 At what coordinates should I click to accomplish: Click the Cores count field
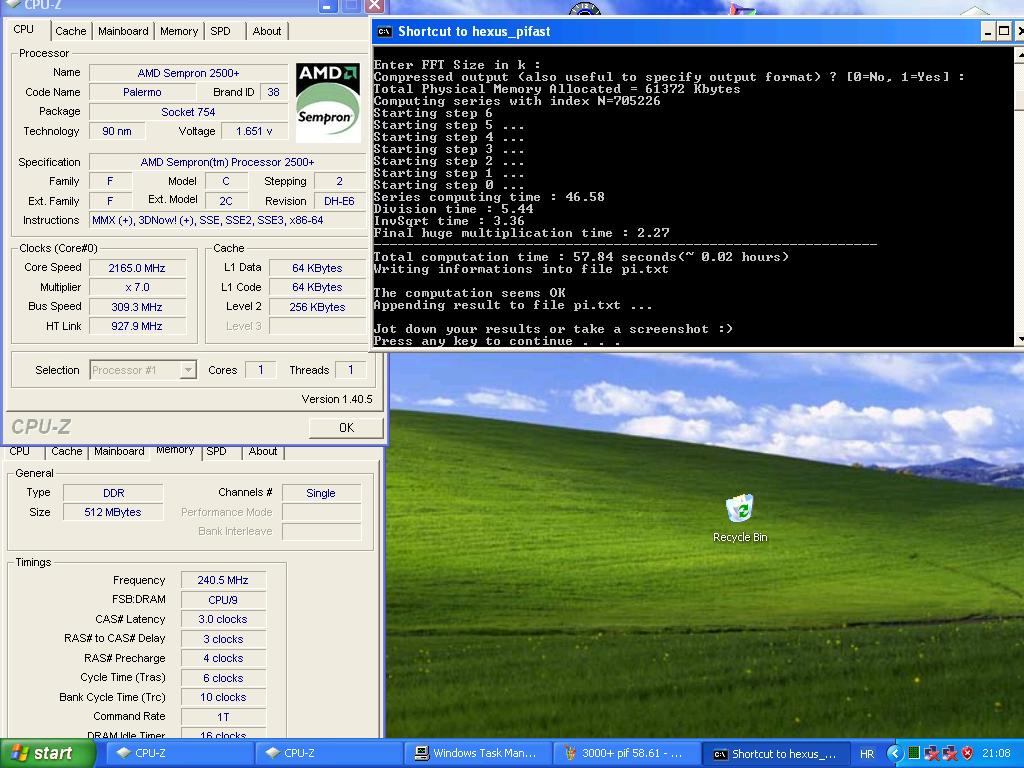click(261, 370)
